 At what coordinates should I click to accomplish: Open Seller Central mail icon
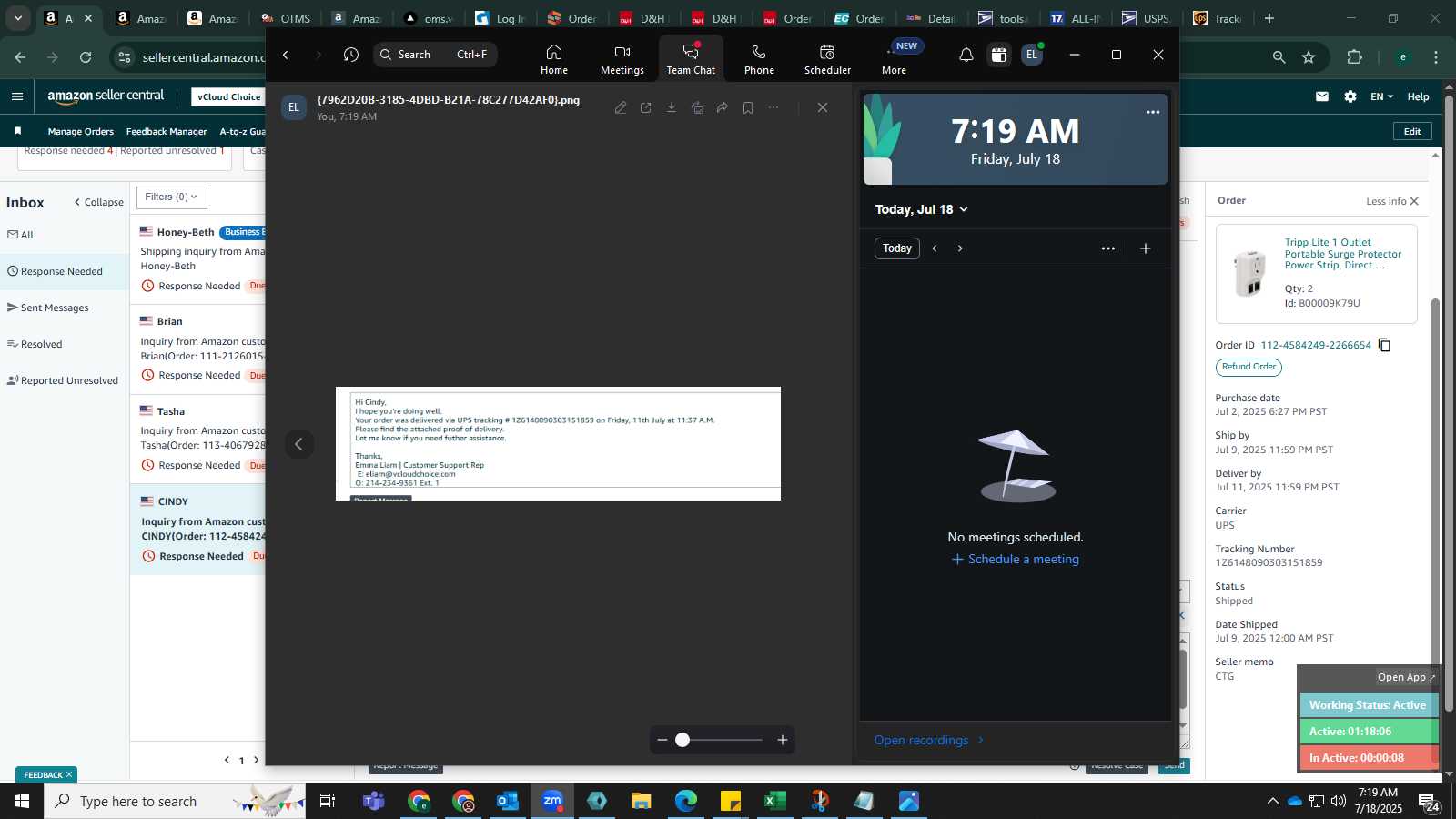pyautogui.click(x=1322, y=96)
